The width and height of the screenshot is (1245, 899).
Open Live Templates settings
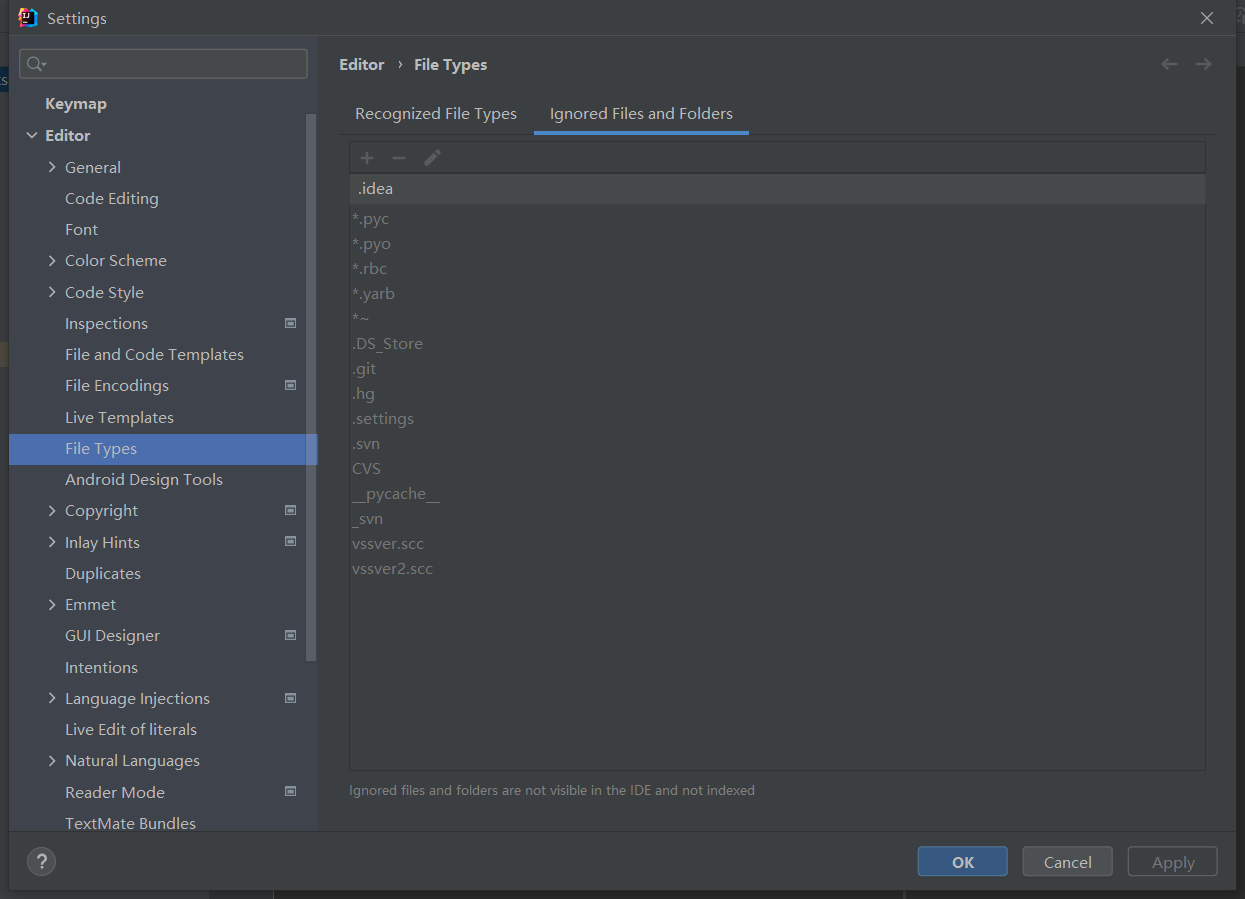(x=119, y=417)
